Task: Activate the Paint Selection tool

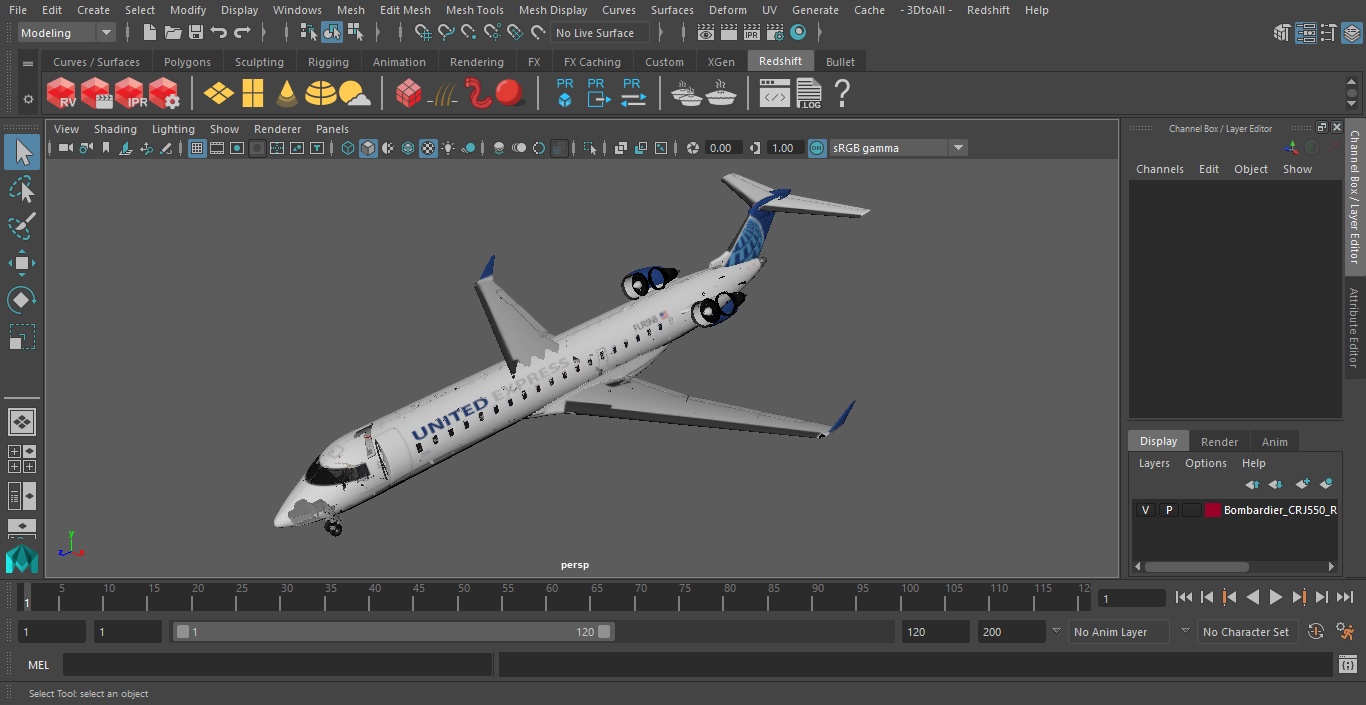Action: [x=21, y=227]
